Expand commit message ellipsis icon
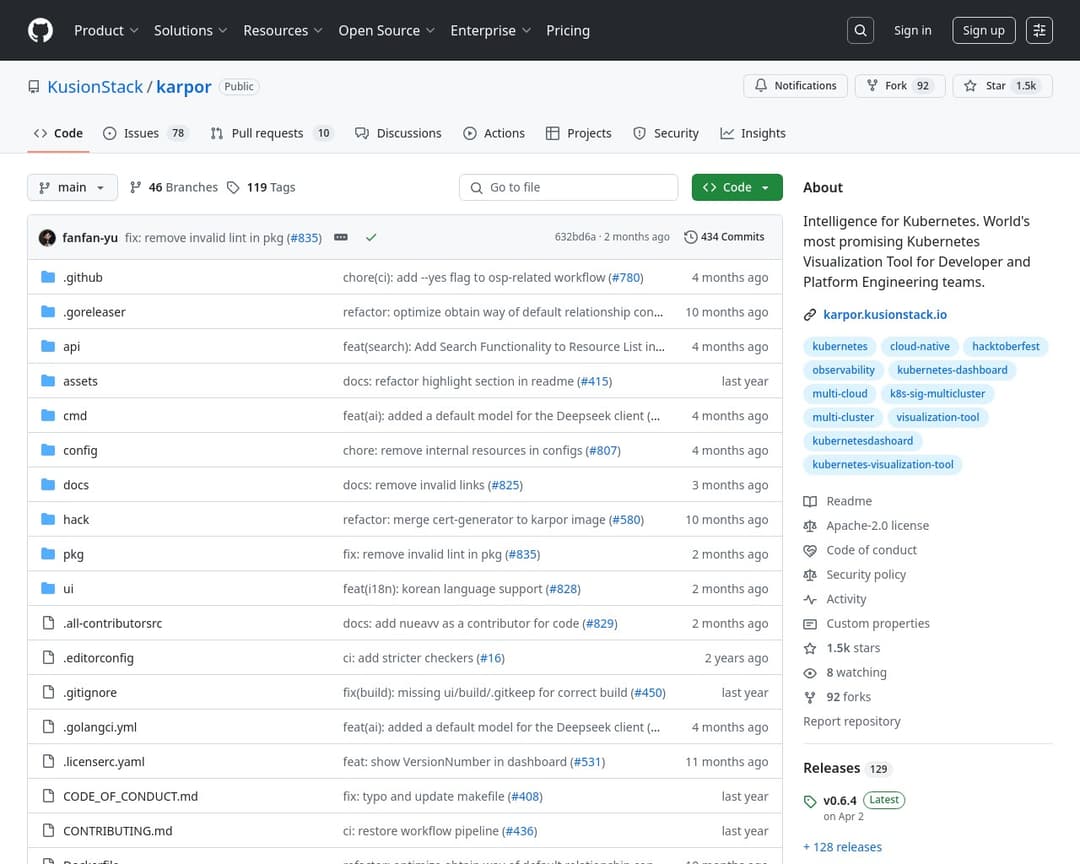Viewport: 1080px width, 864px height. pyautogui.click(x=341, y=237)
